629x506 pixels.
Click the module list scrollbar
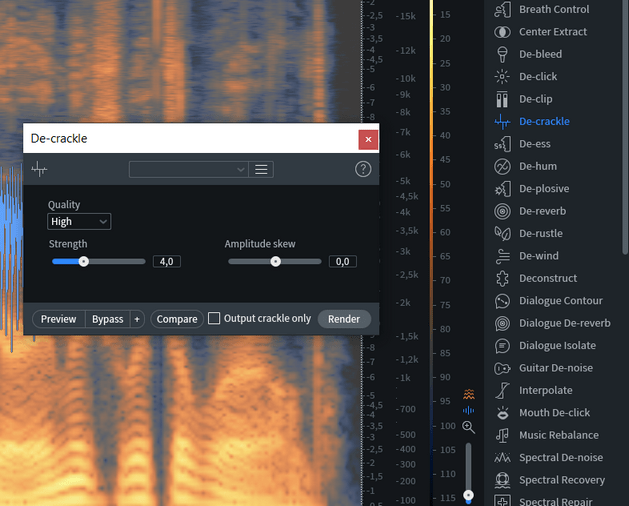tap(625, 128)
